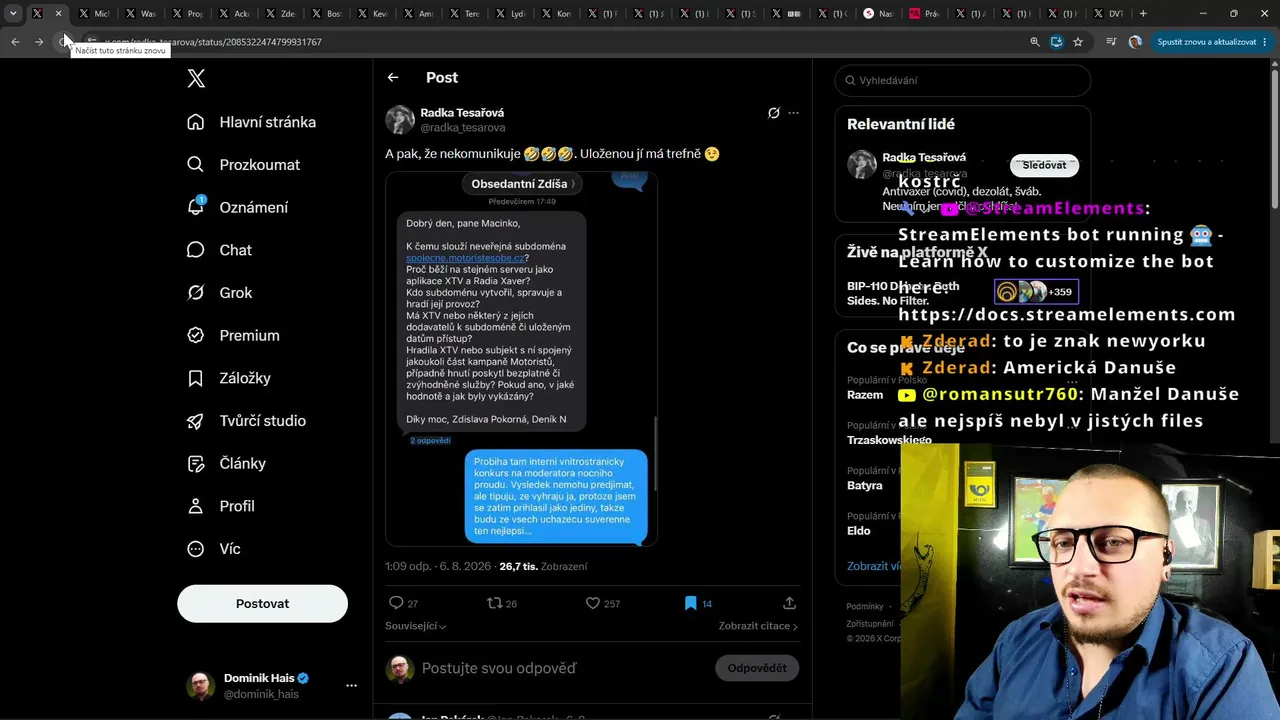Open account menu dots next to Dominik Hais
Image resolution: width=1280 pixels, height=720 pixels.
click(x=351, y=686)
